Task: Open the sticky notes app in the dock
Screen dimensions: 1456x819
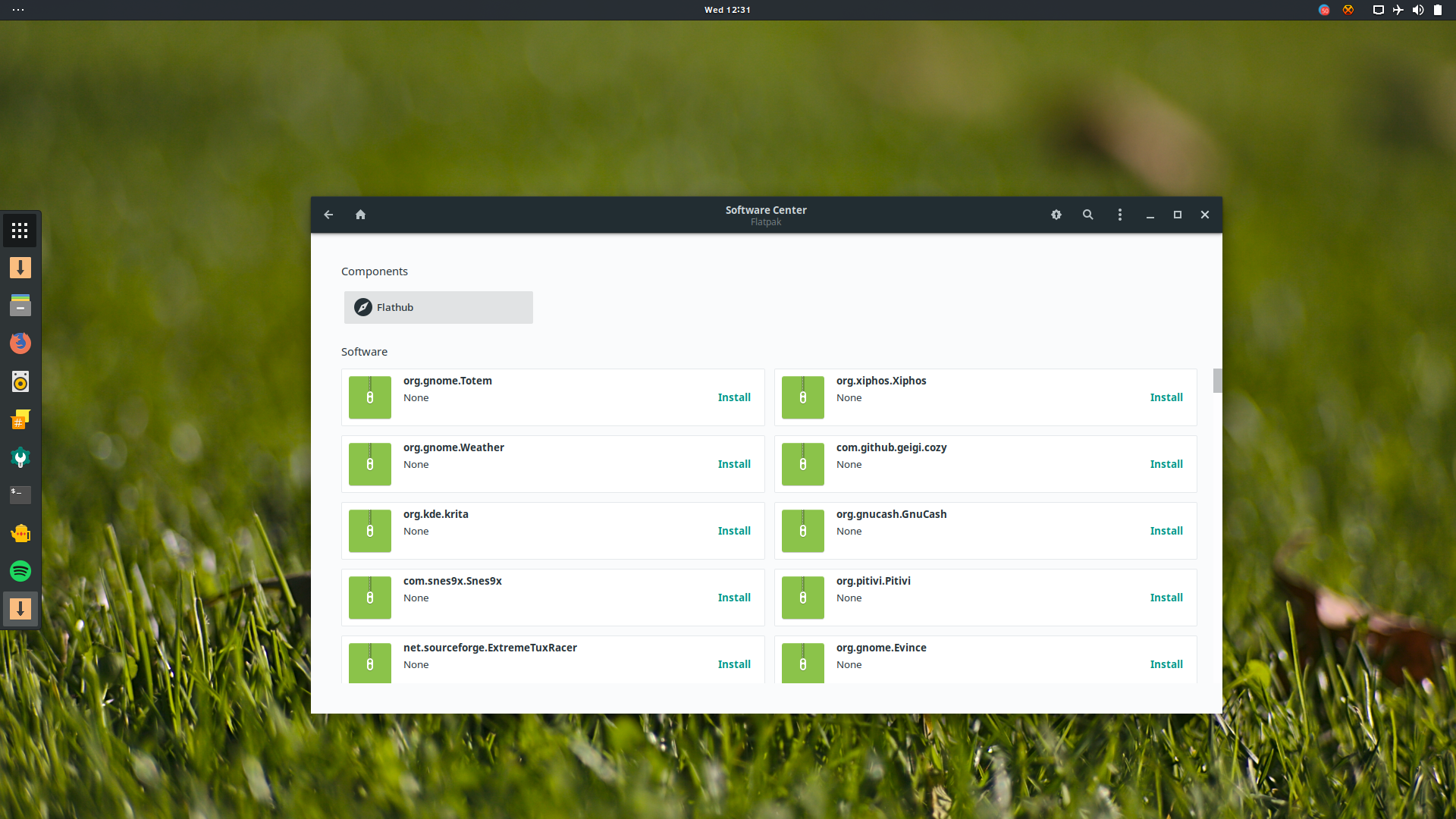Action: point(20,419)
